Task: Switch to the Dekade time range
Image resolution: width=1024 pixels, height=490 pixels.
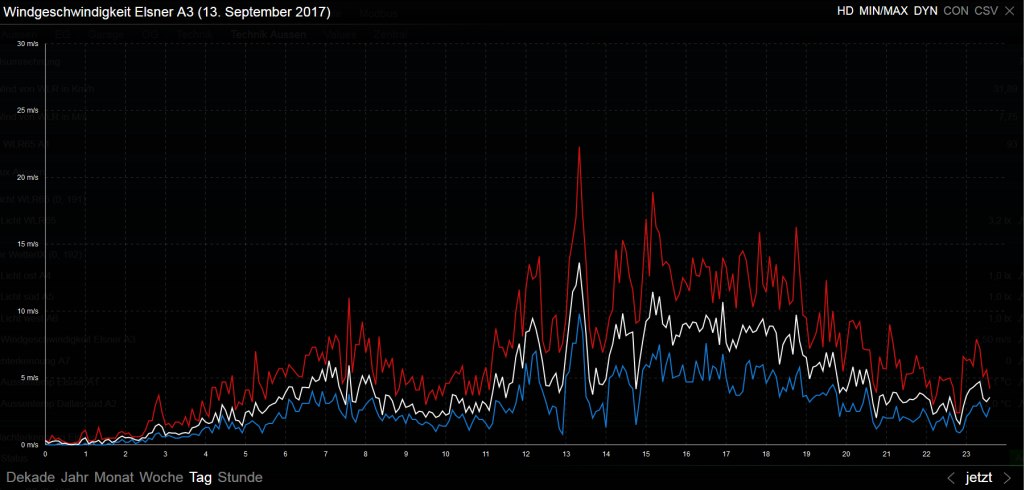Action: [x=30, y=478]
